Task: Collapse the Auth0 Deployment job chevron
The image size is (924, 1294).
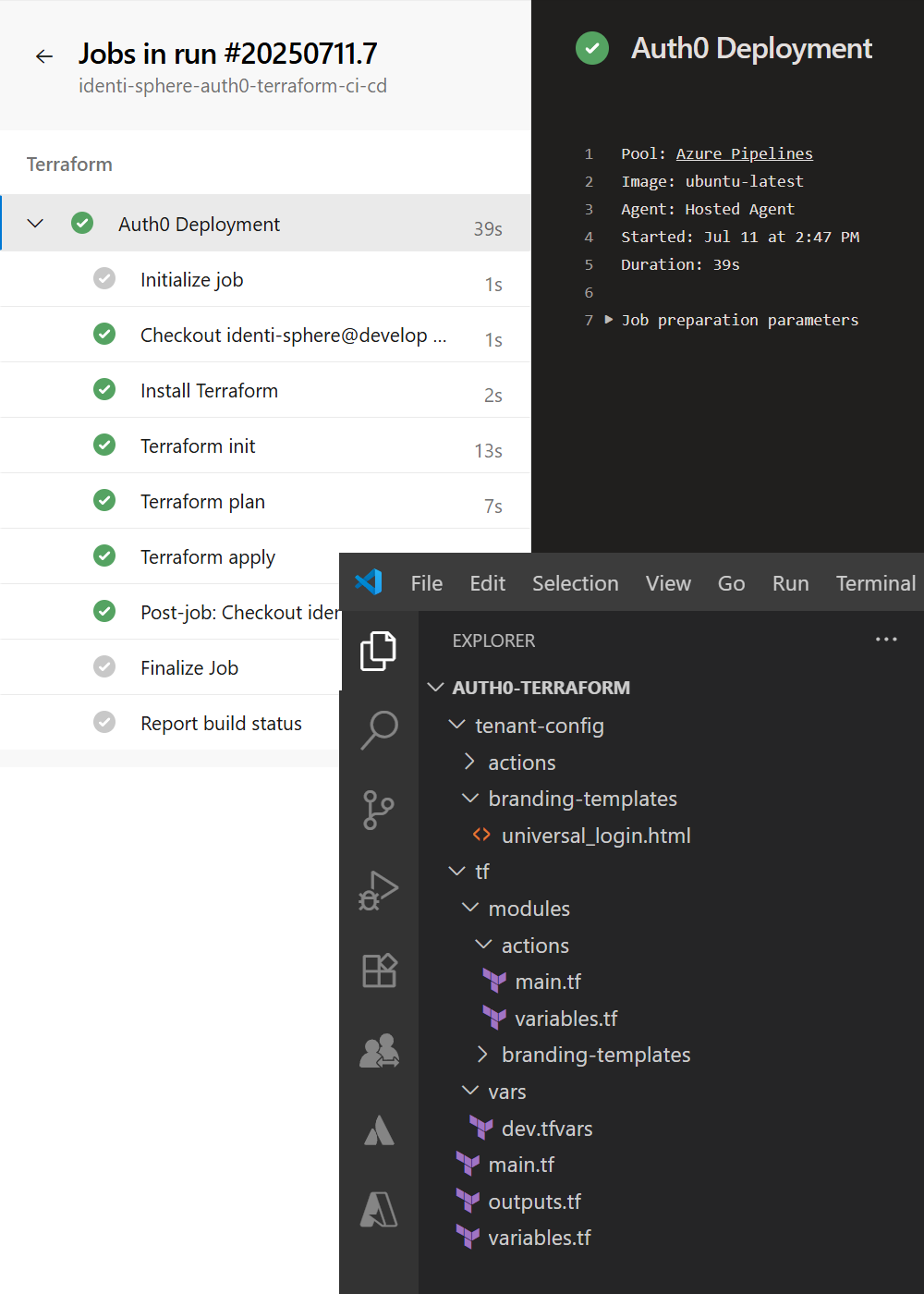Action: pos(36,224)
